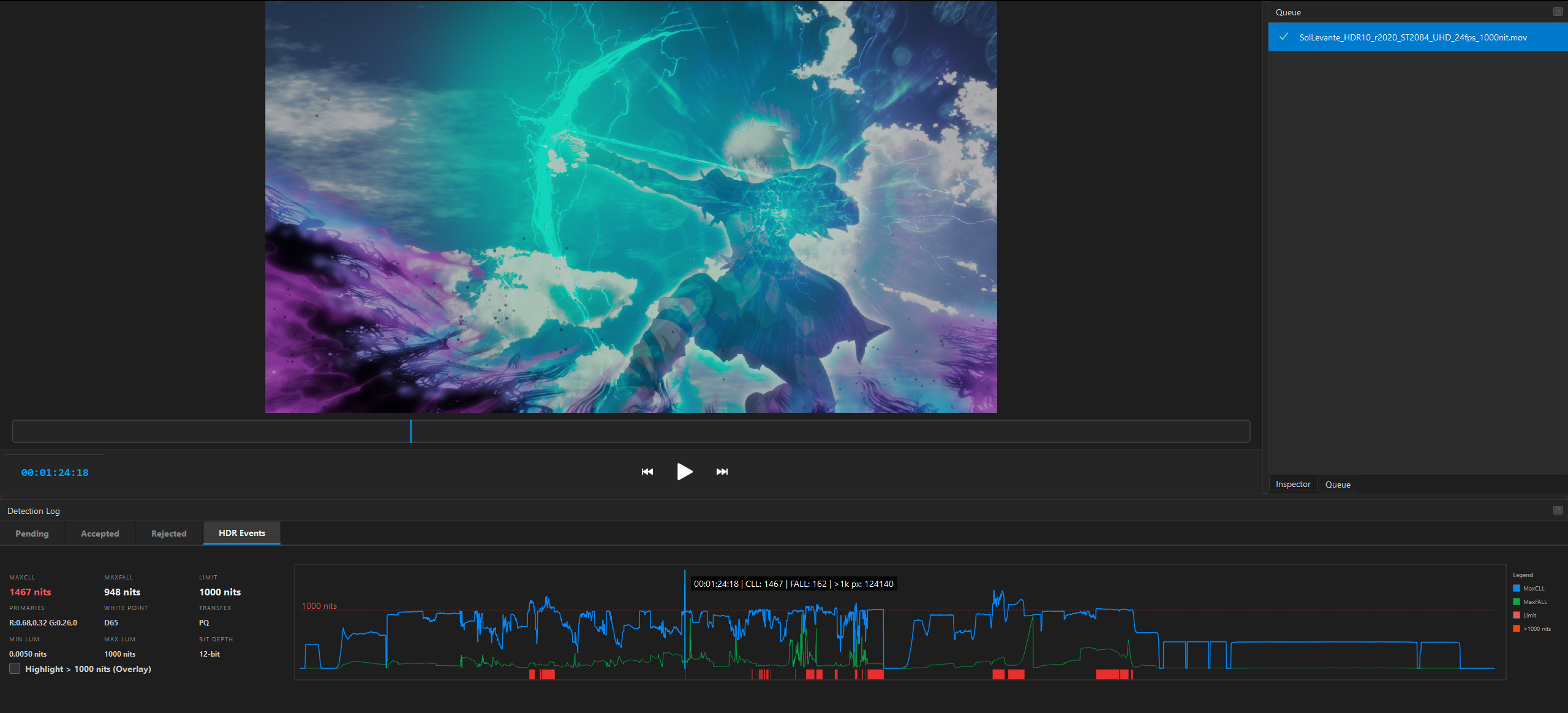Open the HDR Events tab
The image size is (1568, 713).
click(241, 533)
